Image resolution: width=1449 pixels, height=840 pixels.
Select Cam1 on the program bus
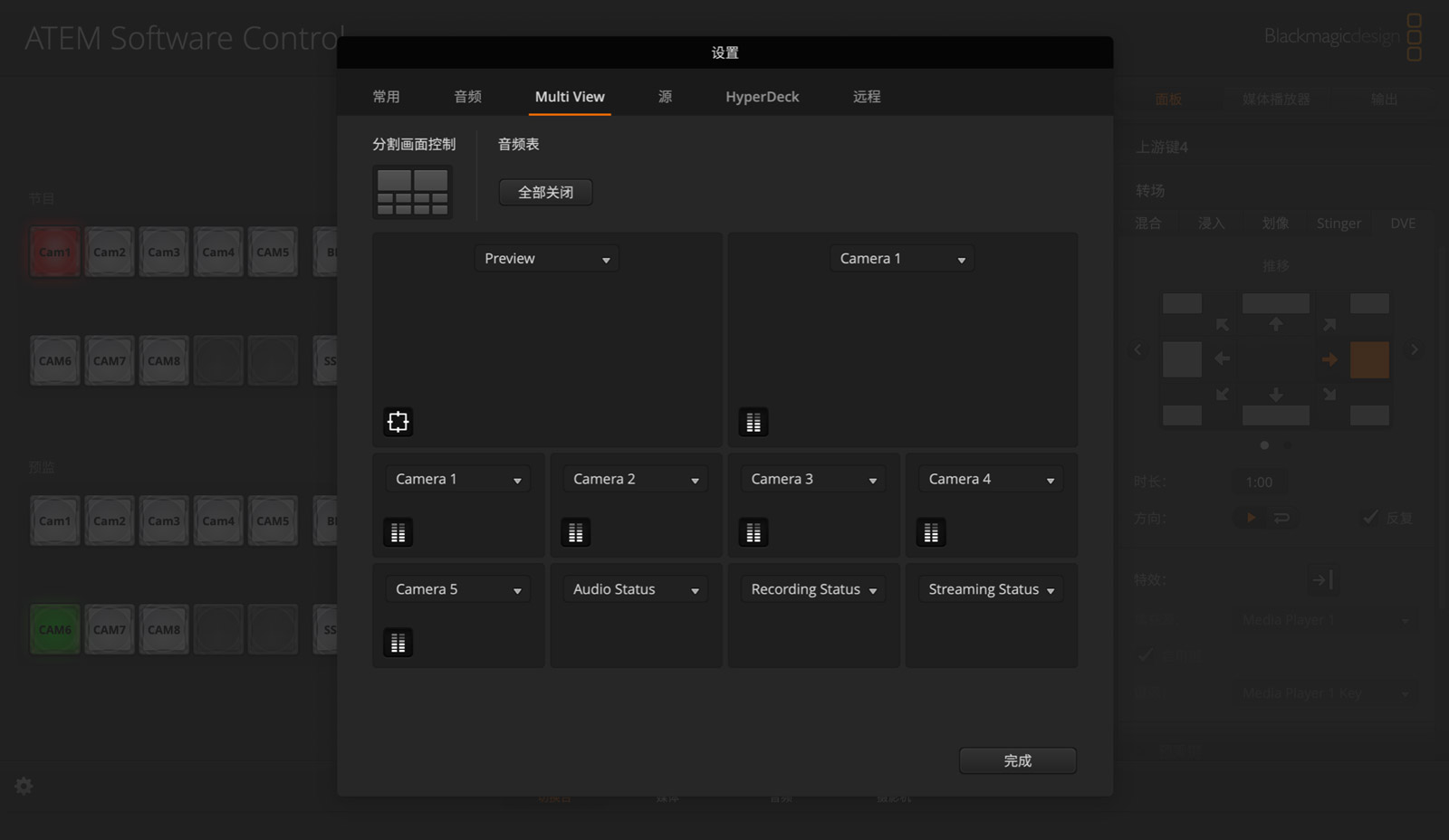click(55, 252)
